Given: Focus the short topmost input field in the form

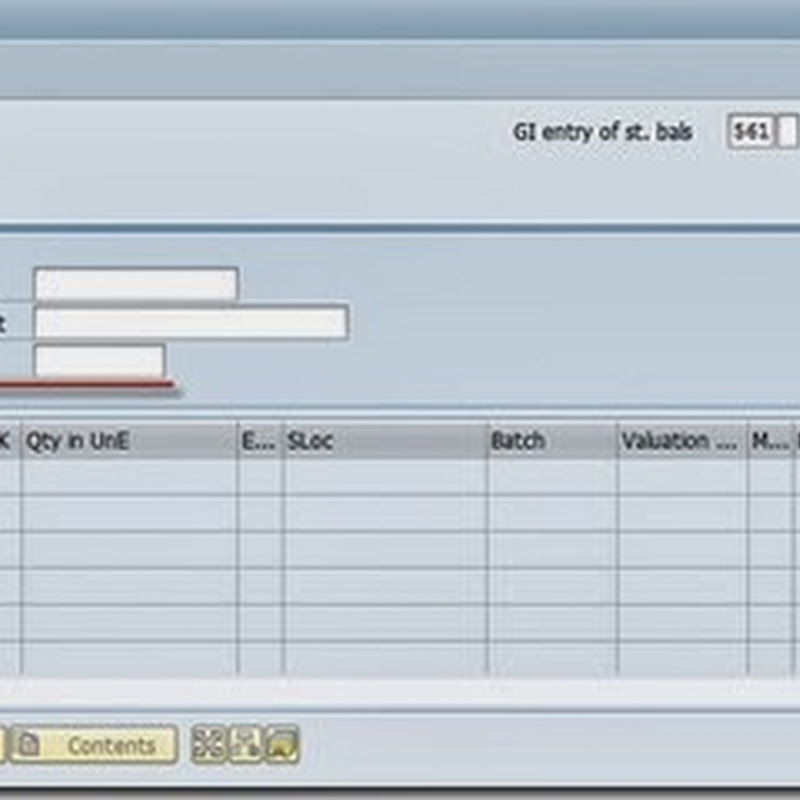Looking at the screenshot, I should (x=136, y=284).
